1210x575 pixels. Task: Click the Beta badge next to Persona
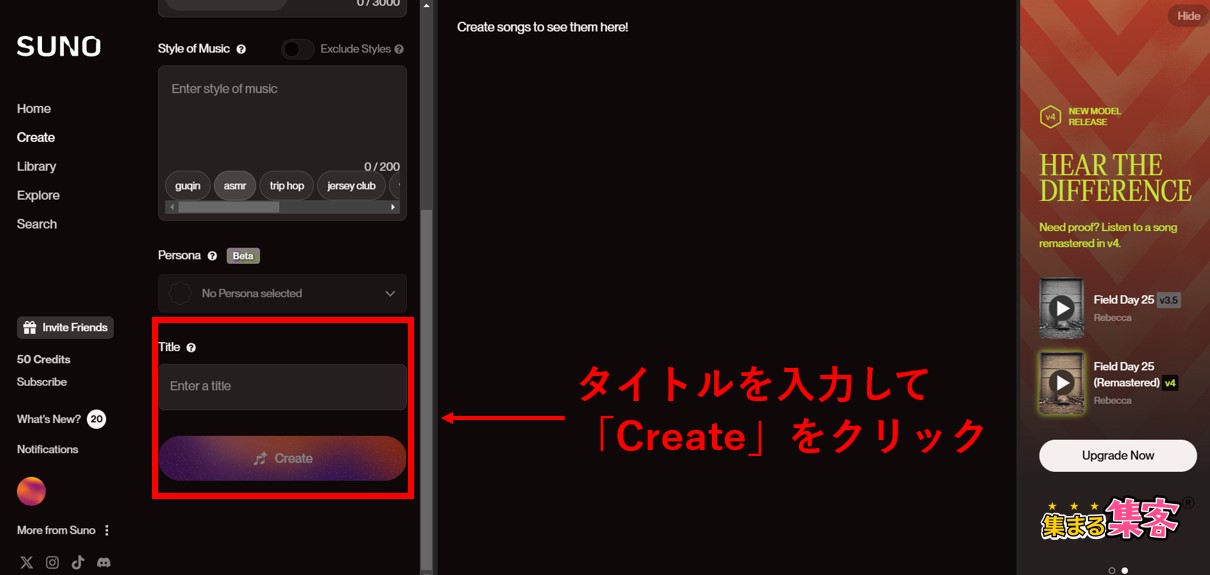(243, 256)
